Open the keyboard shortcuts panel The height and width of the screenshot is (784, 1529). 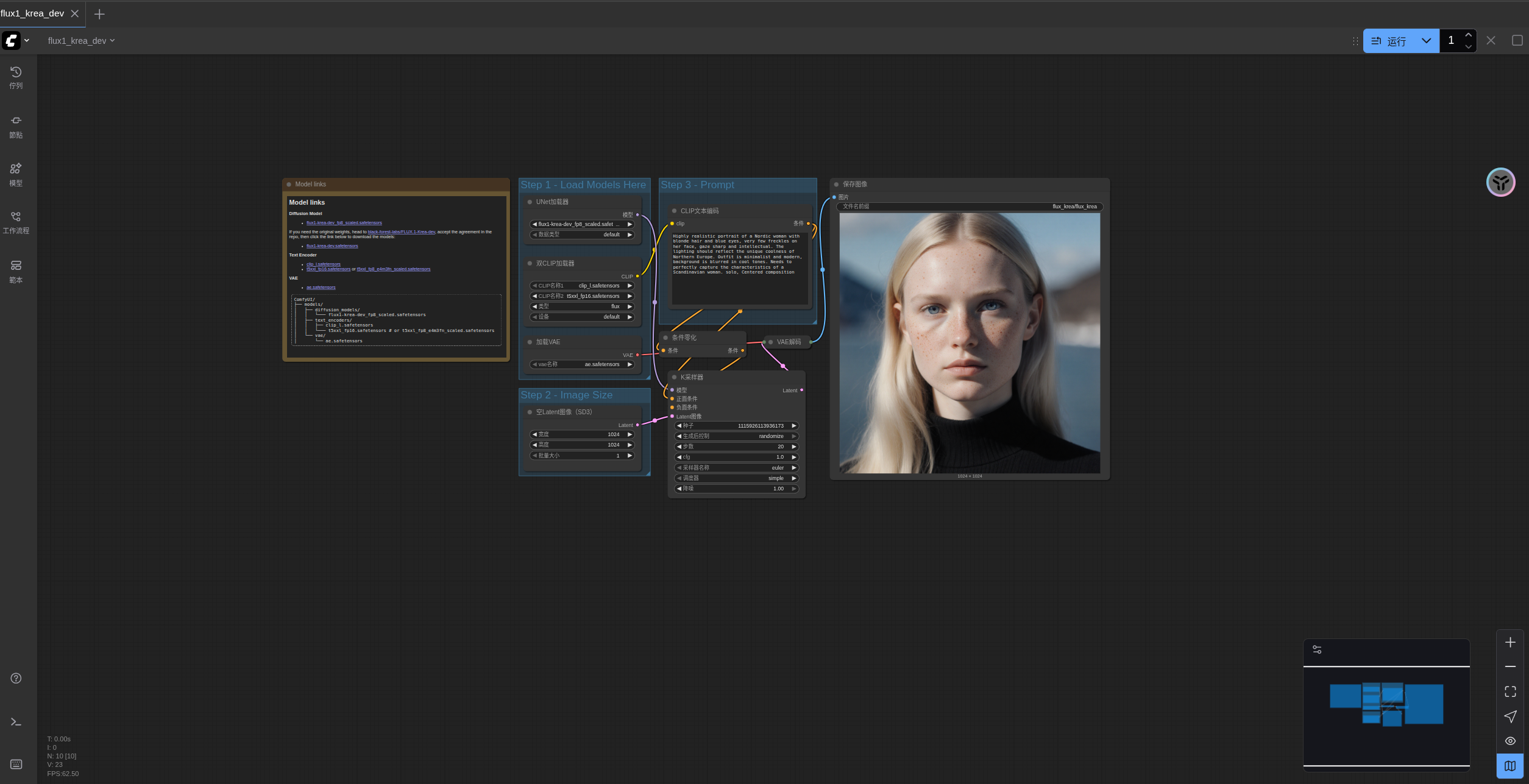coord(16,764)
